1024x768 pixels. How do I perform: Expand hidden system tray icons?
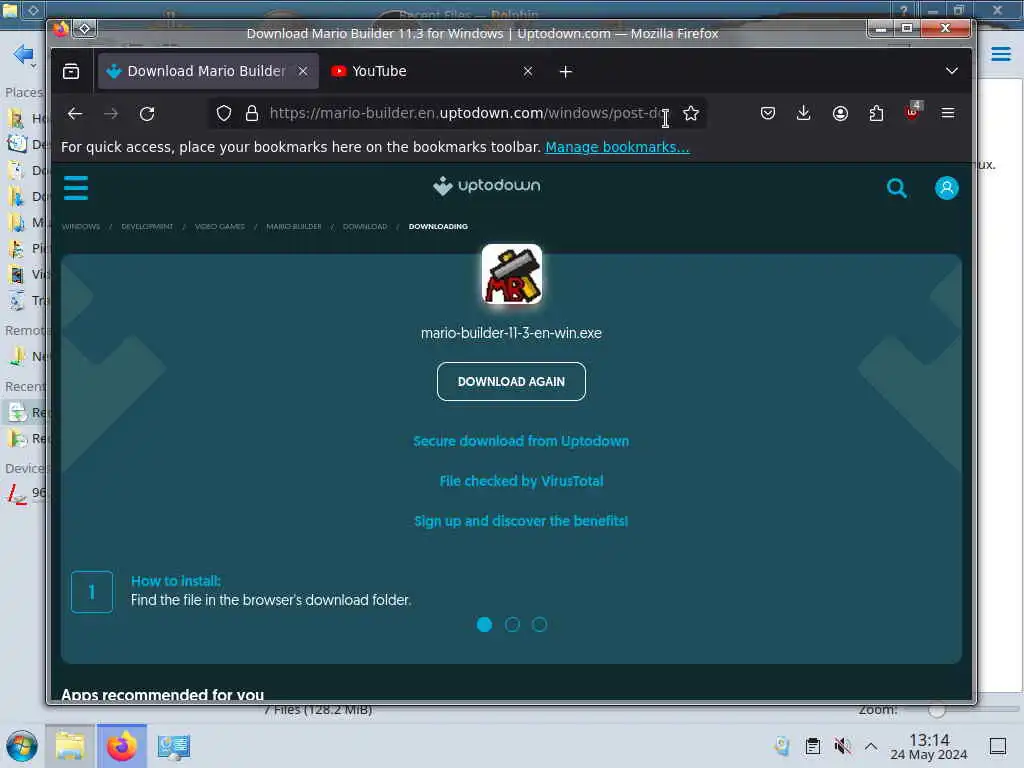871,746
